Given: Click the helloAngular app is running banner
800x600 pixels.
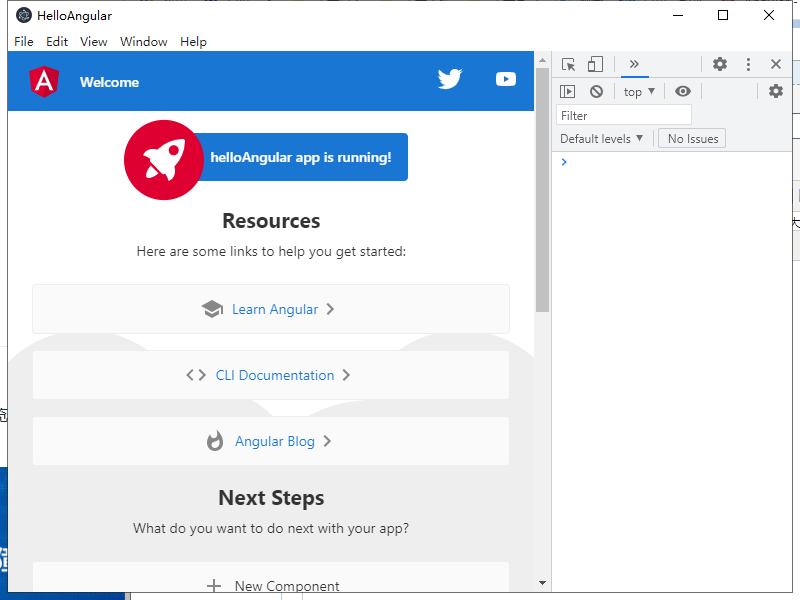Looking at the screenshot, I should (301, 157).
